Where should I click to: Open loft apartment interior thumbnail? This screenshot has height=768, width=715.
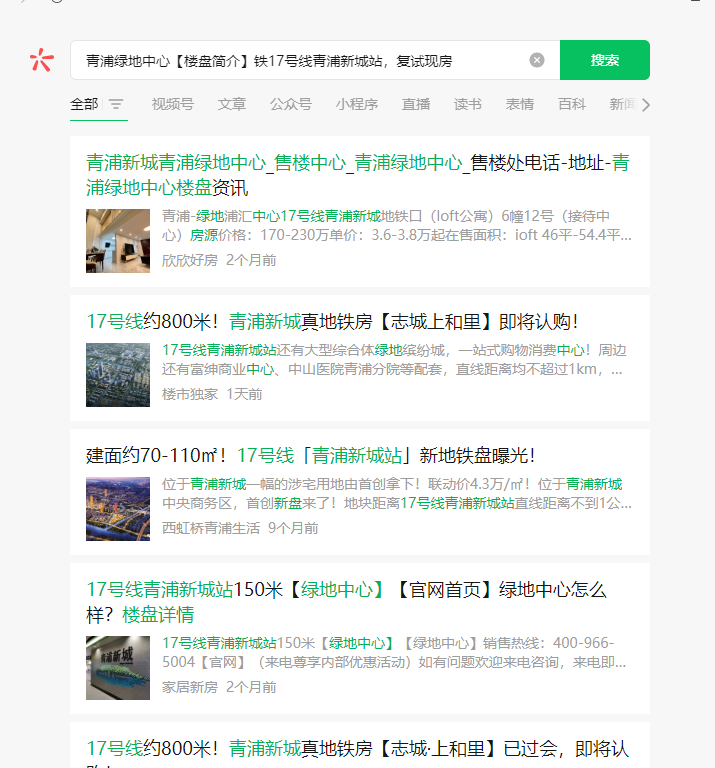click(x=118, y=241)
